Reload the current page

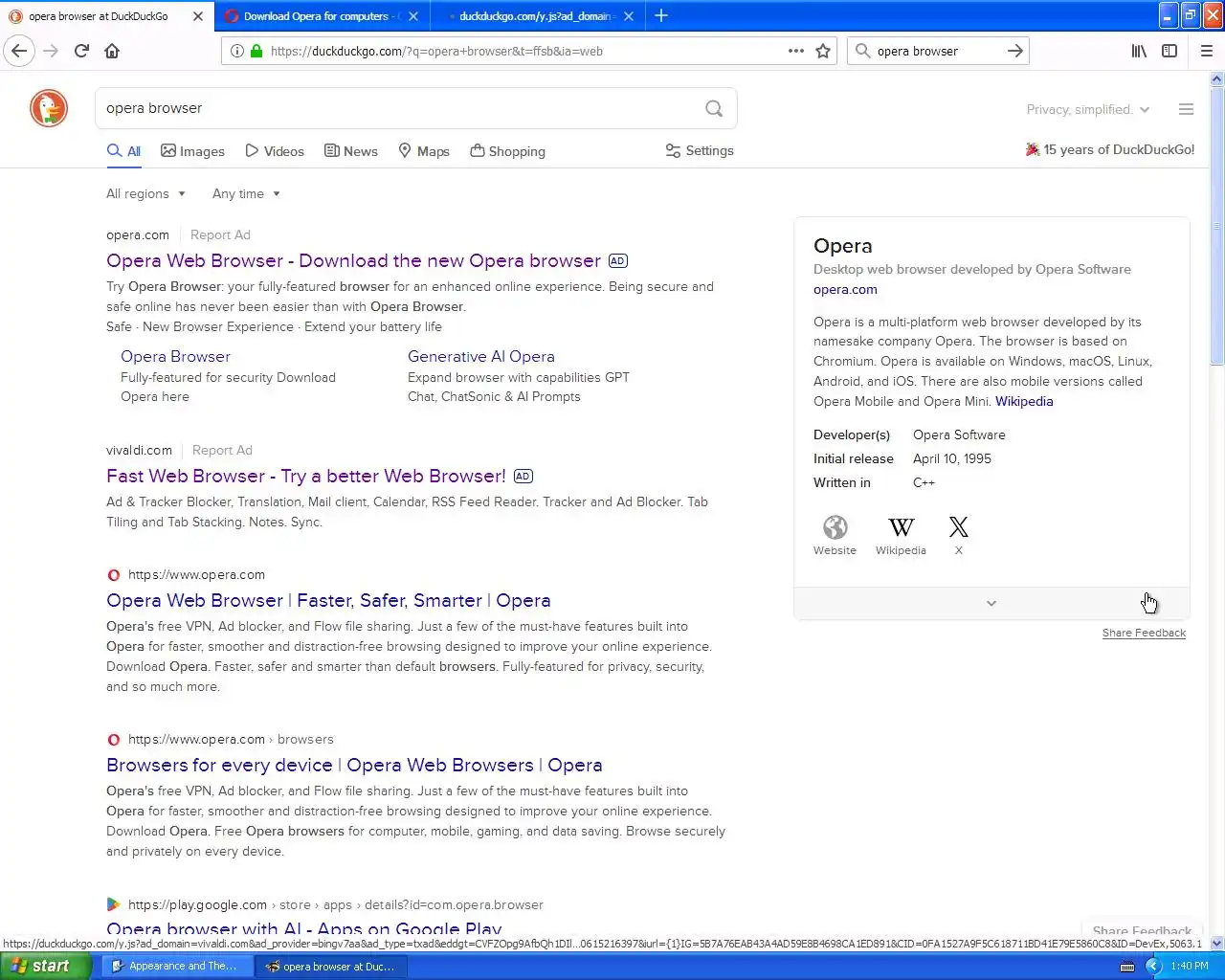point(81,51)
